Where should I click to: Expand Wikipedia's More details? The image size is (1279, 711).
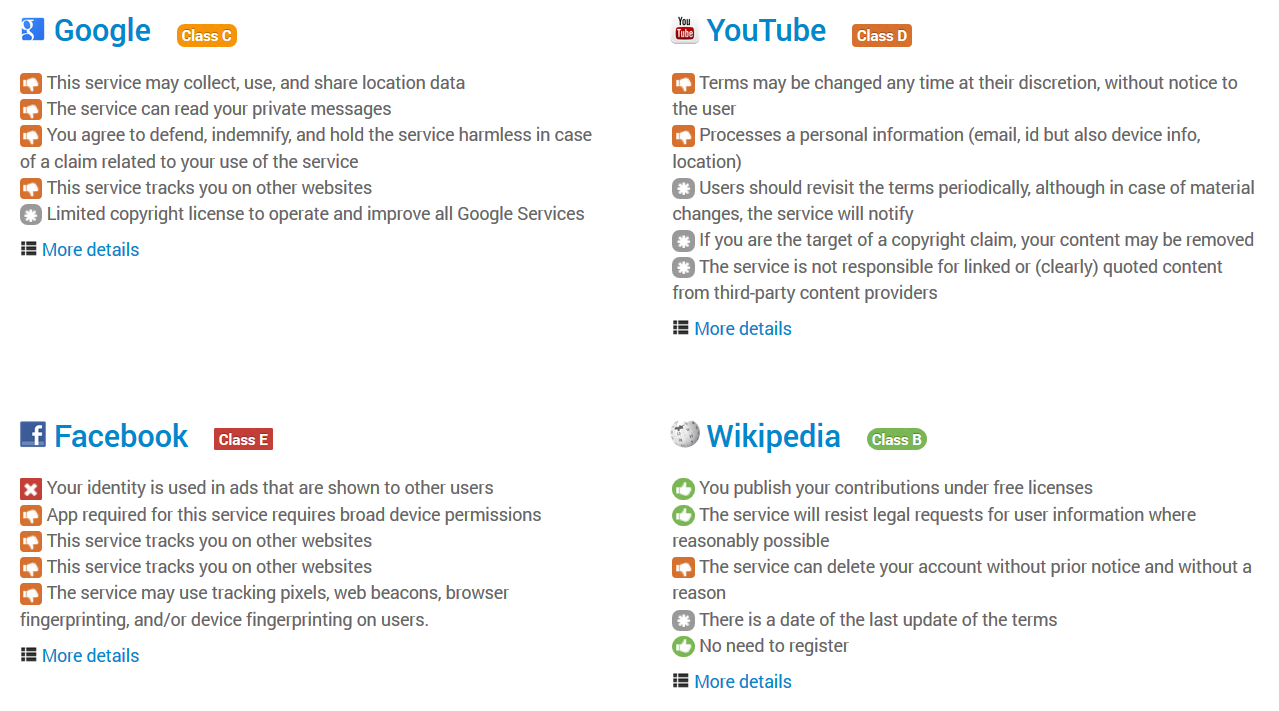pyautogui.click(x=743, y=682)
